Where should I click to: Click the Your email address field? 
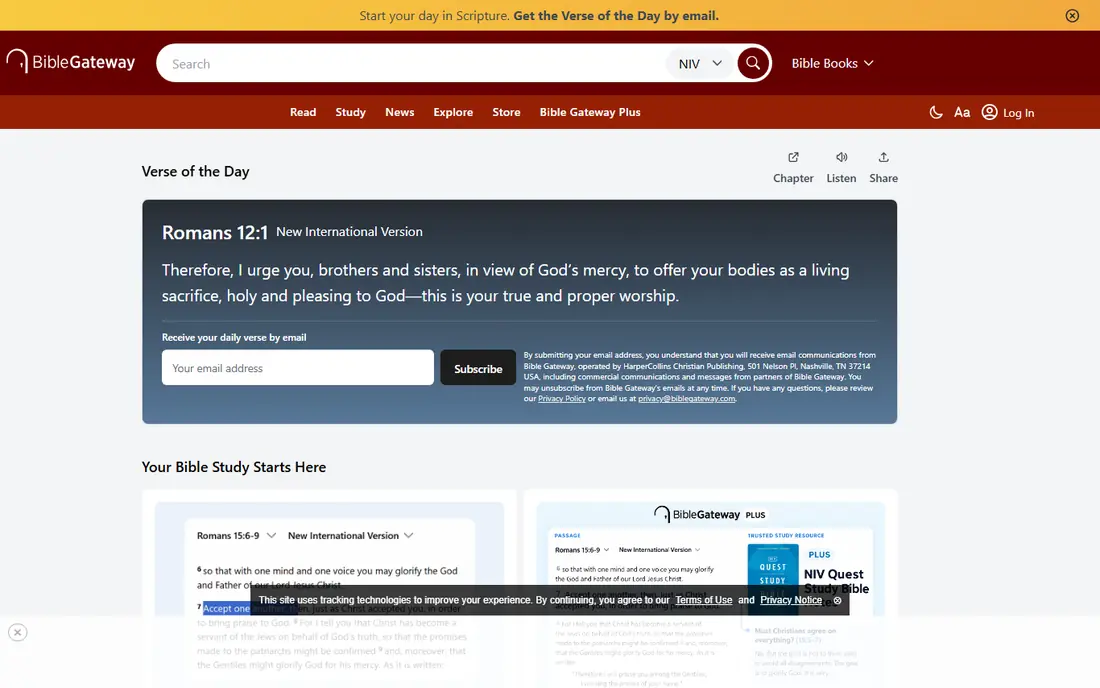[x=297, y=367]
